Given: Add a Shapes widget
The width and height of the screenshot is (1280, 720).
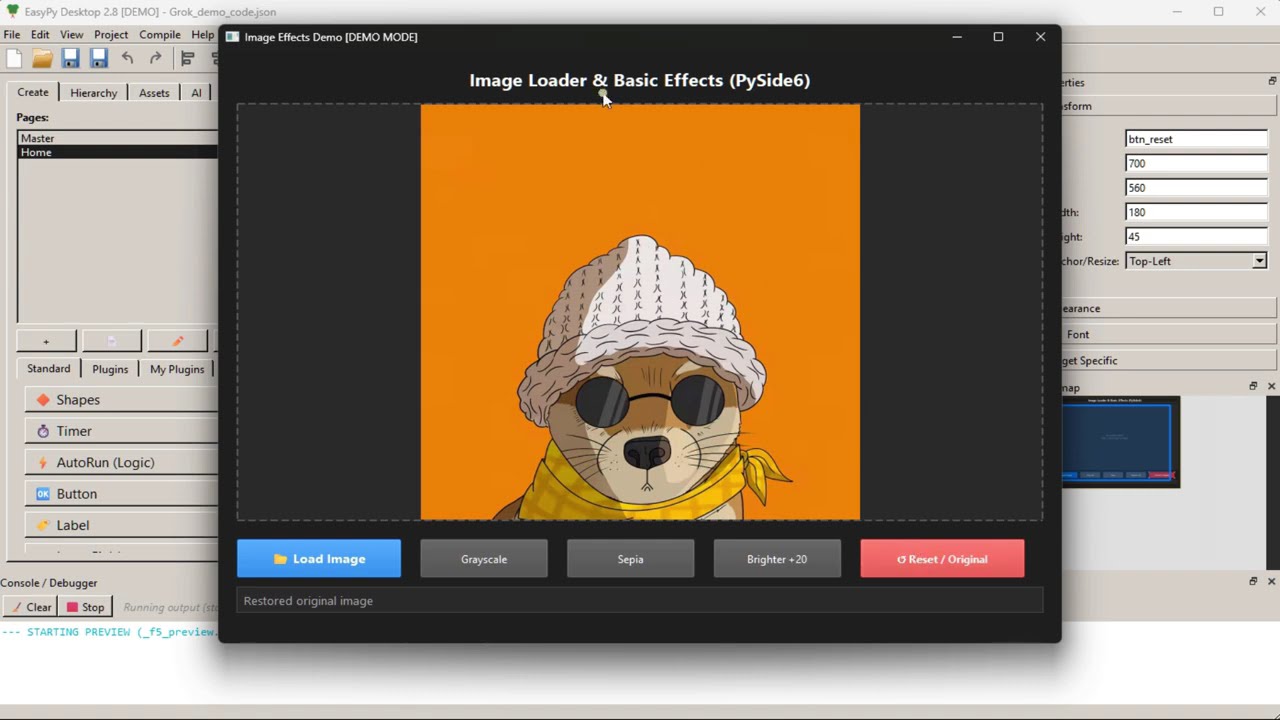Looking at the screenshot, I should (121, 400).
